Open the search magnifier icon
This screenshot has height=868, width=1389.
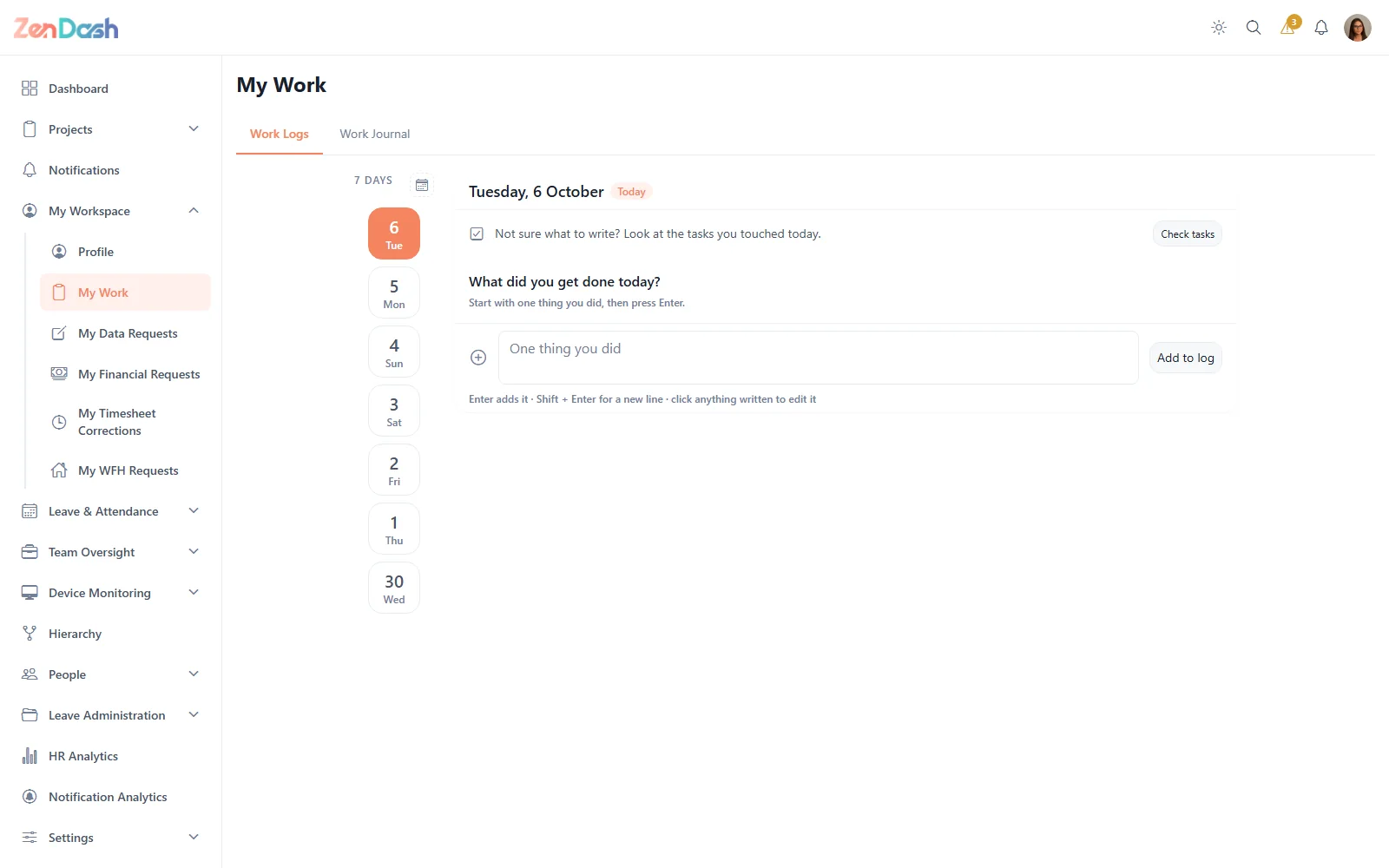[1254, 28]
